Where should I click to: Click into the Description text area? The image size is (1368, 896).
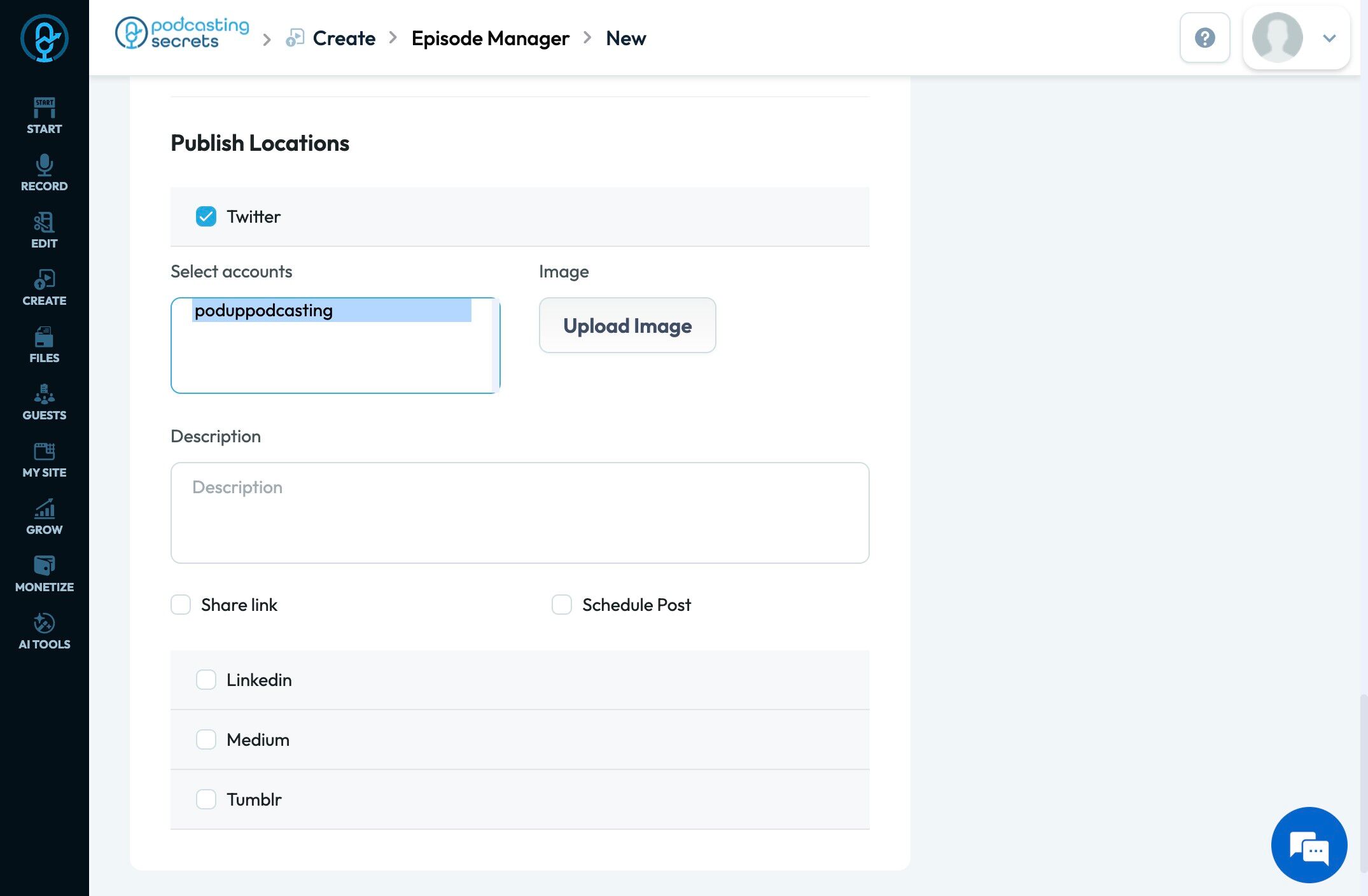(x=519, y=512)
